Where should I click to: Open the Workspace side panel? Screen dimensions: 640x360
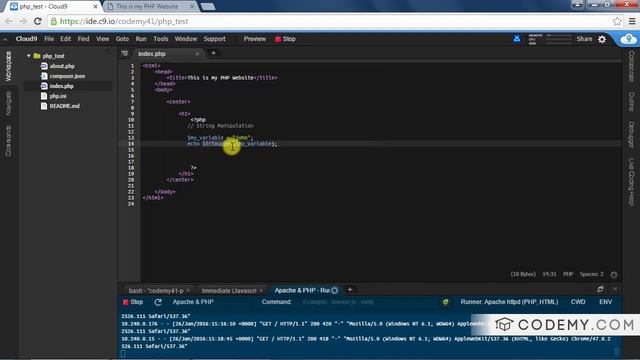(x=9, y=66)
